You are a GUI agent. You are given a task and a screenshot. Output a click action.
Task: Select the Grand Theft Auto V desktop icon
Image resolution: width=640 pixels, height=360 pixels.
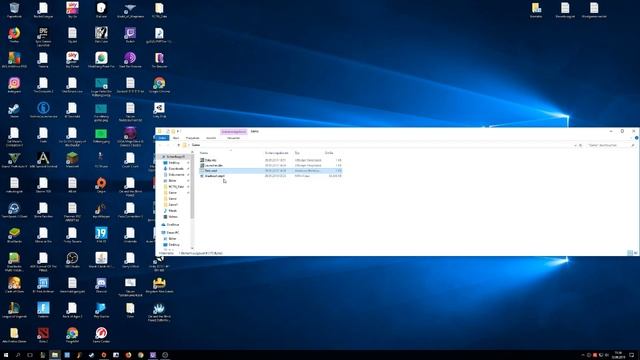coord(14,160)
